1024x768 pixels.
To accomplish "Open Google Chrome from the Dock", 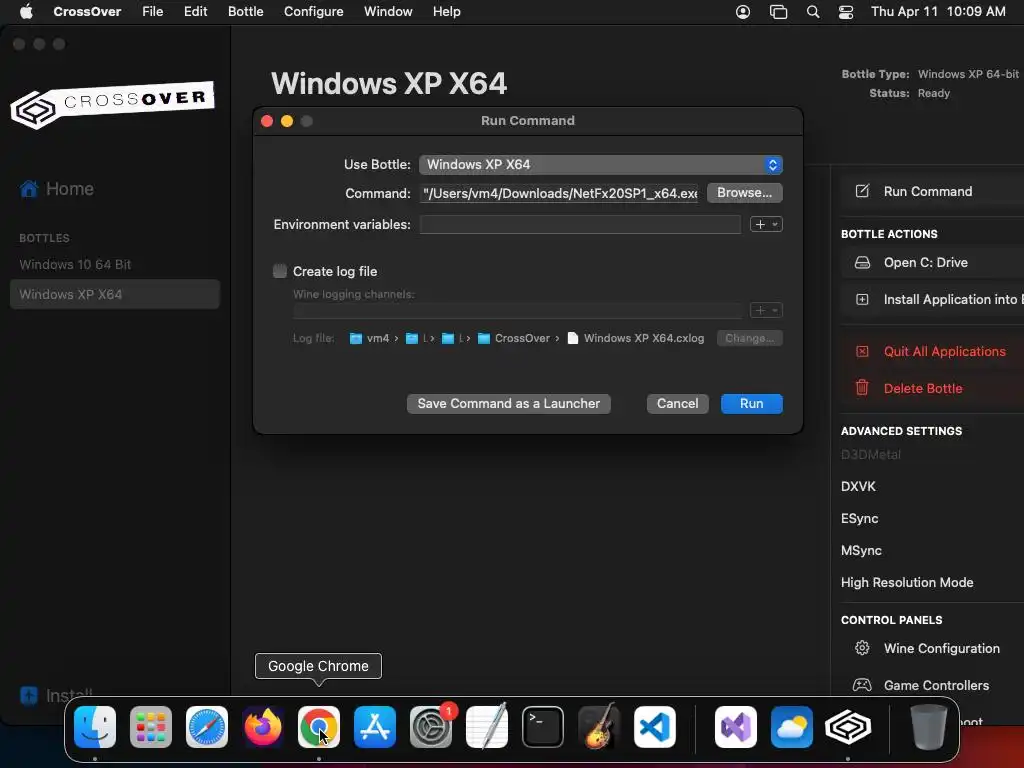I will click(x=319, y=727).
